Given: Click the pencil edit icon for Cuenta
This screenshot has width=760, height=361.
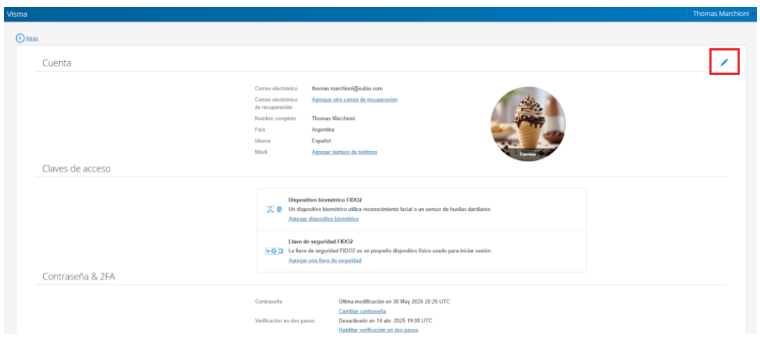Looking at the screenshot, I should tap(724, 62).
